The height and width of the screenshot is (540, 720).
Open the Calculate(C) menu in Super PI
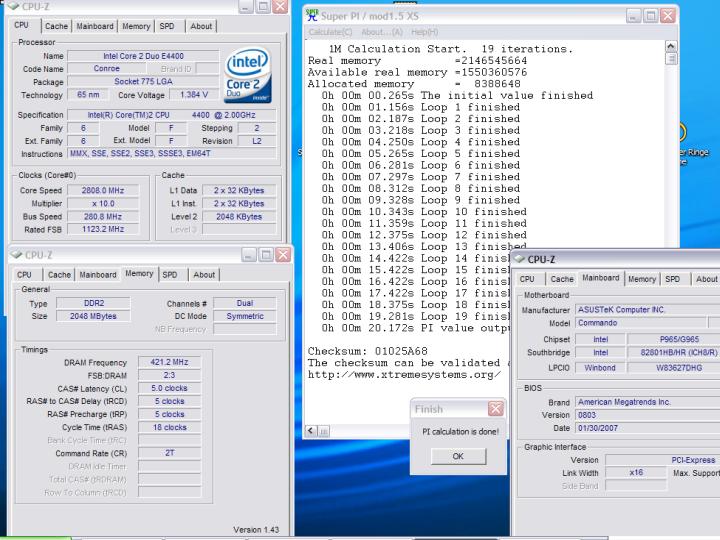pyautogui.click(x=331, y=32)
